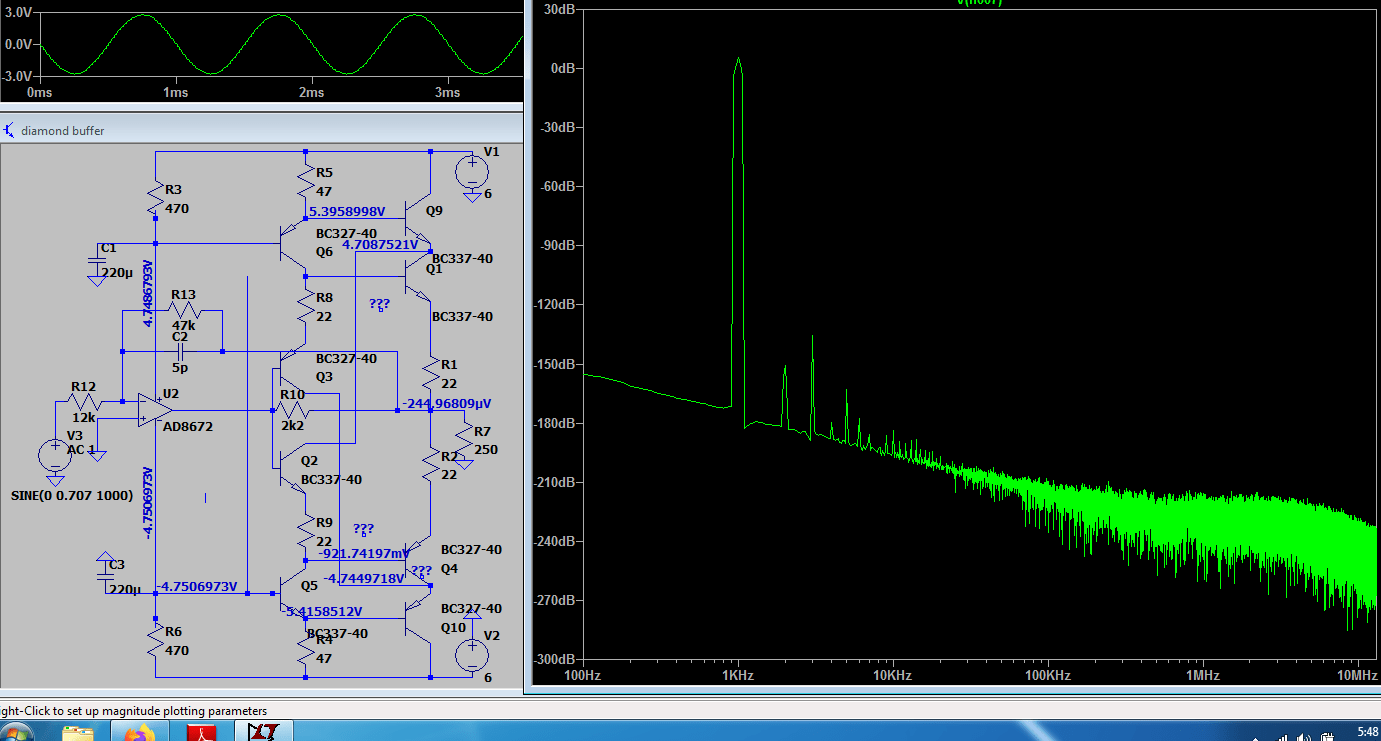
Task: Click the 4.7087521V node voltage label
Action: pos(380,244)
